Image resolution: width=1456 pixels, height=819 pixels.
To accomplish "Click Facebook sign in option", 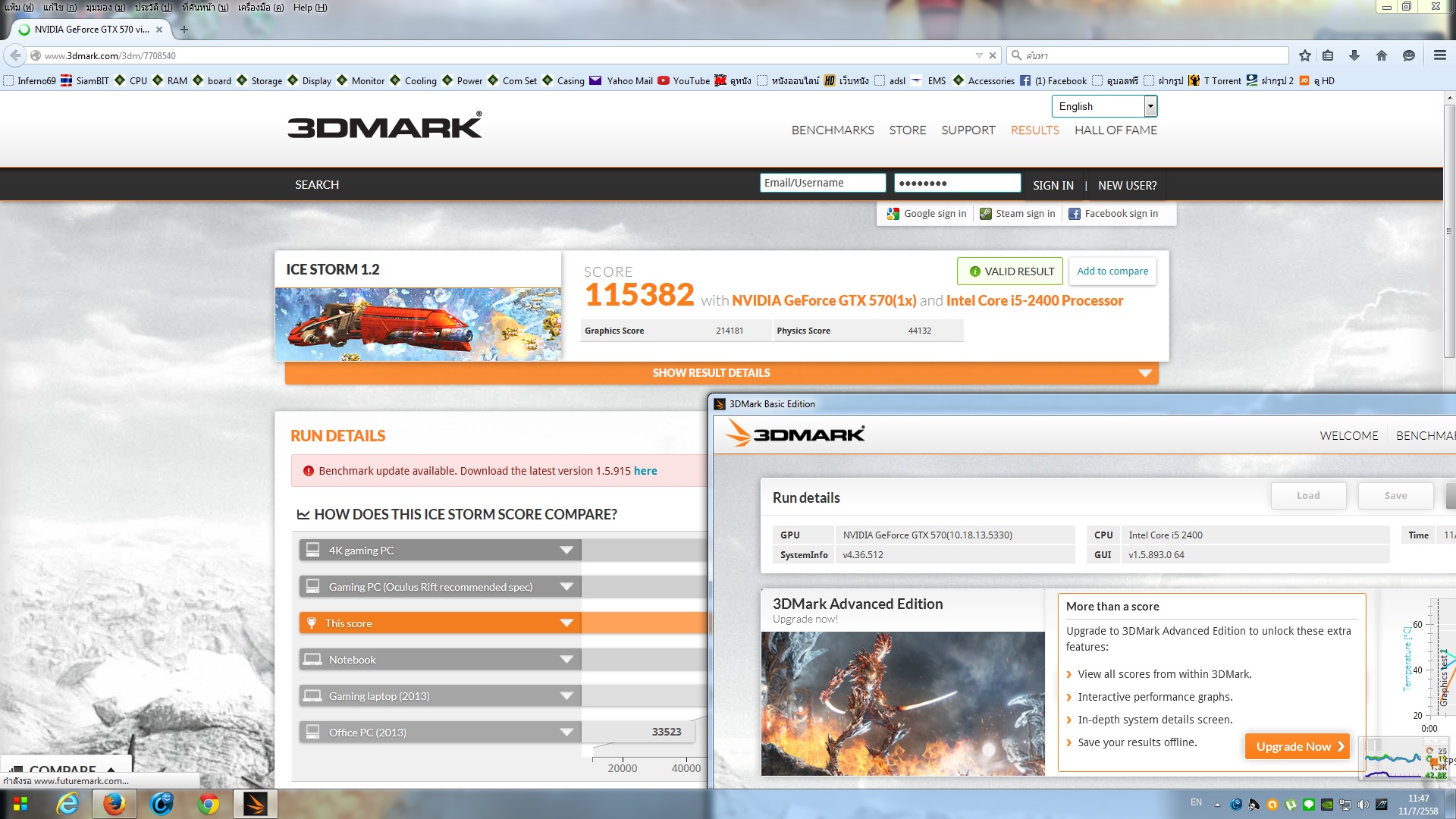I will point(1113,214).
